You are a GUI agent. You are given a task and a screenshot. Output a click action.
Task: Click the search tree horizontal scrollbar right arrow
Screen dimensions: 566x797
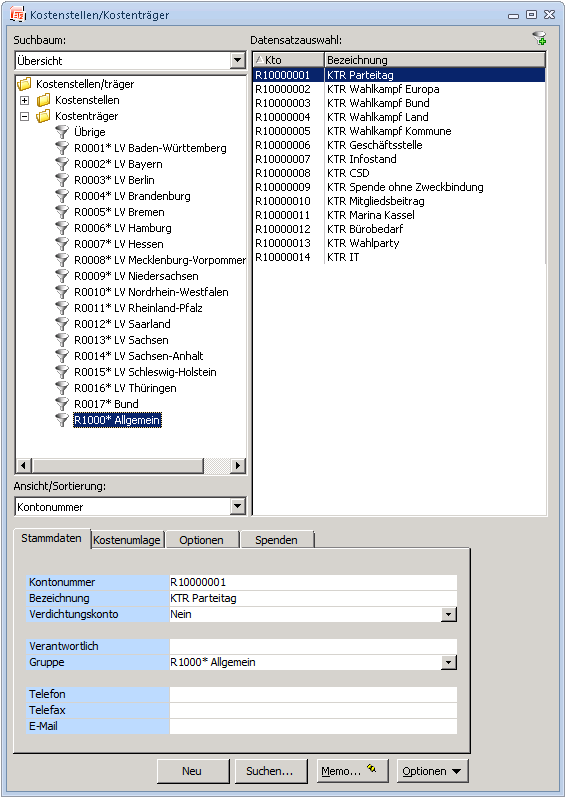point(237,465)
